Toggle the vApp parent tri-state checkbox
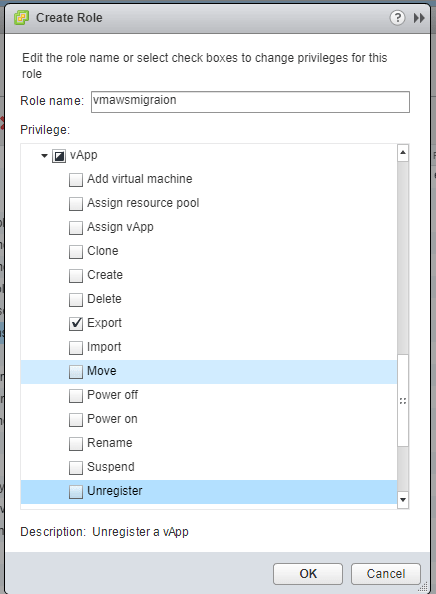The height and width of the screenshot is (594, 436). point(59,156)
